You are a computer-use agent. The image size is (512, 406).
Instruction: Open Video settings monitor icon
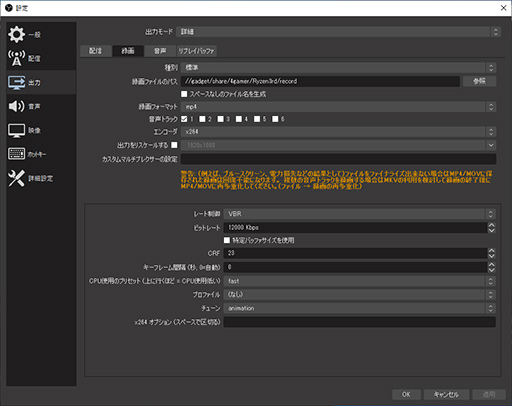[x=16, y=130]
